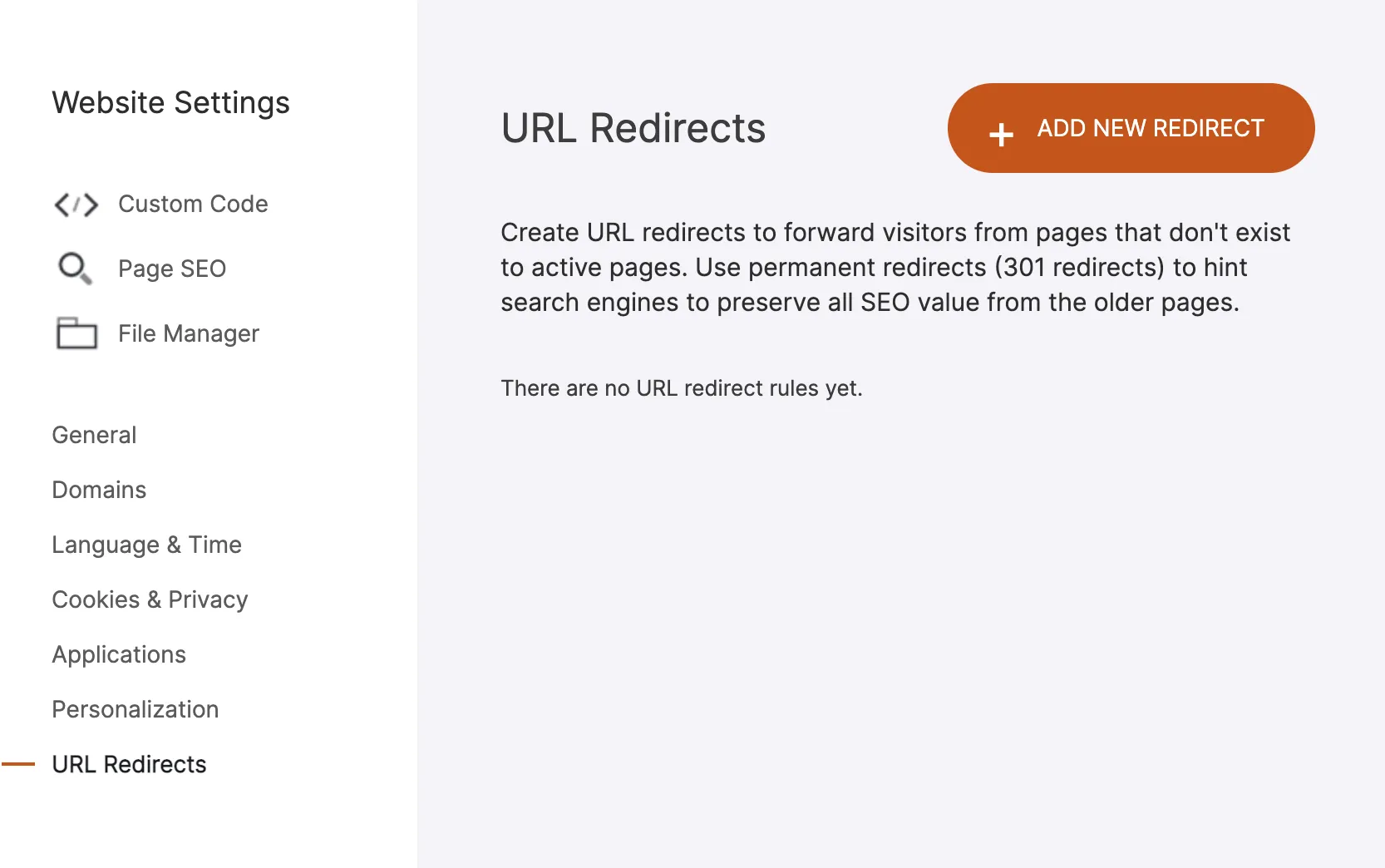
Task: Open the Domains settings section
Action: tap(99, 491)
